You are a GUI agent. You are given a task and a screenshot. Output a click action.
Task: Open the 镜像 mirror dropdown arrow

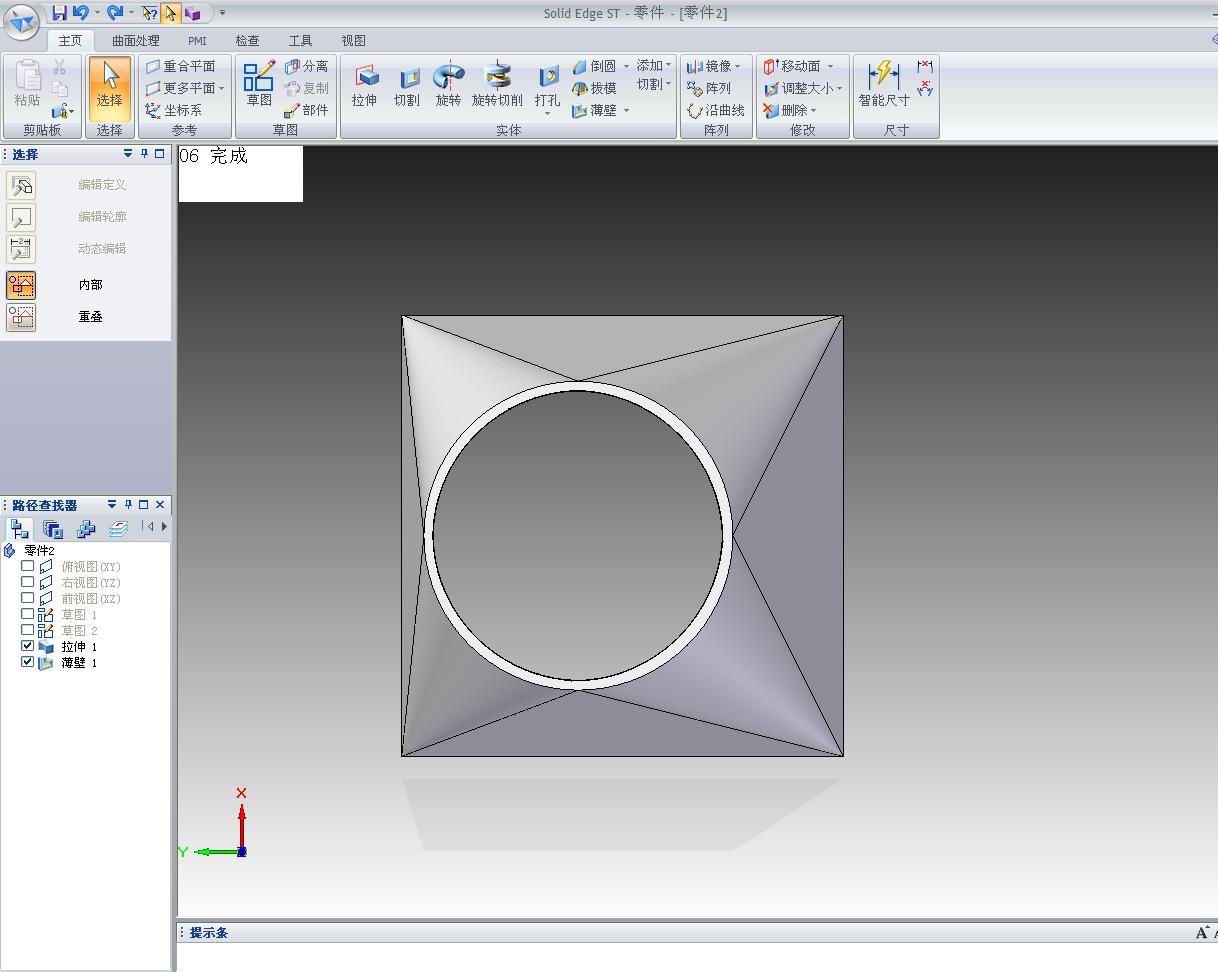(738, 66)
